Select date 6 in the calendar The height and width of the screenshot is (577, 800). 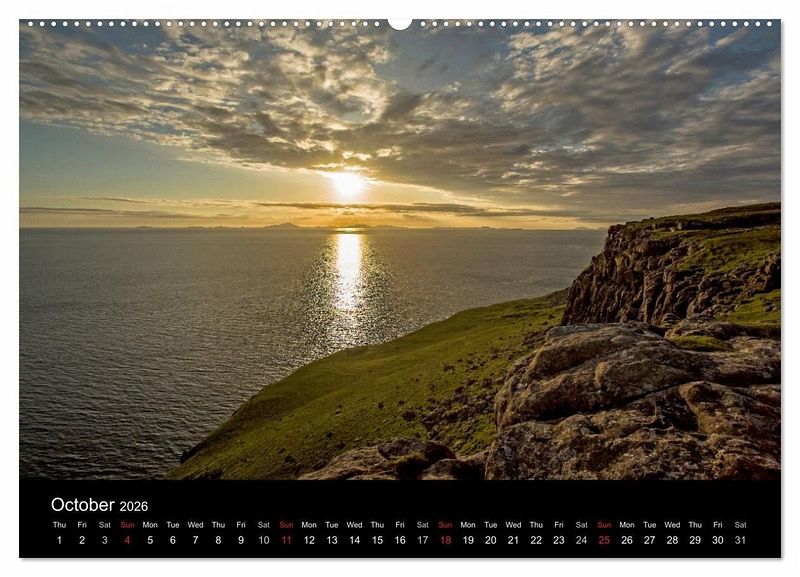click(173, 540)
